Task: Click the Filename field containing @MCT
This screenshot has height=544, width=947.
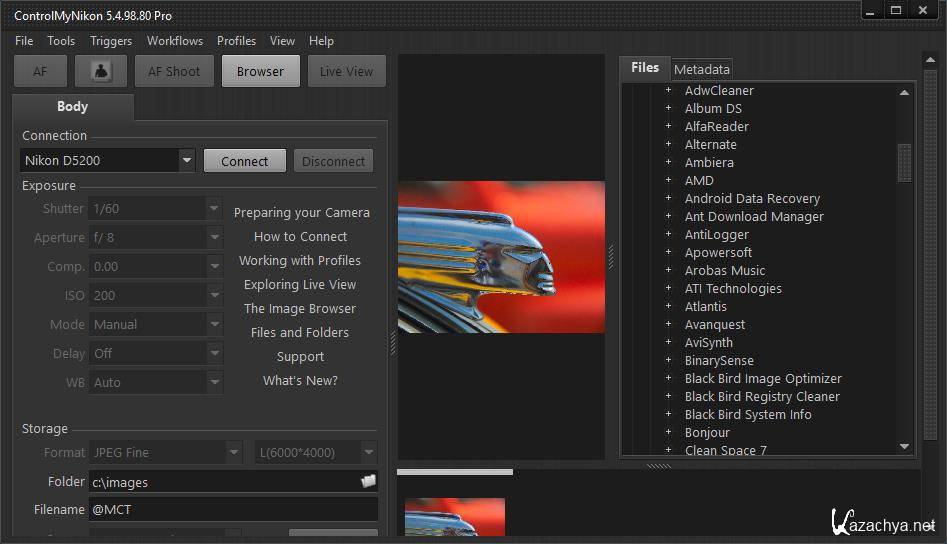Action: [233, 509]
